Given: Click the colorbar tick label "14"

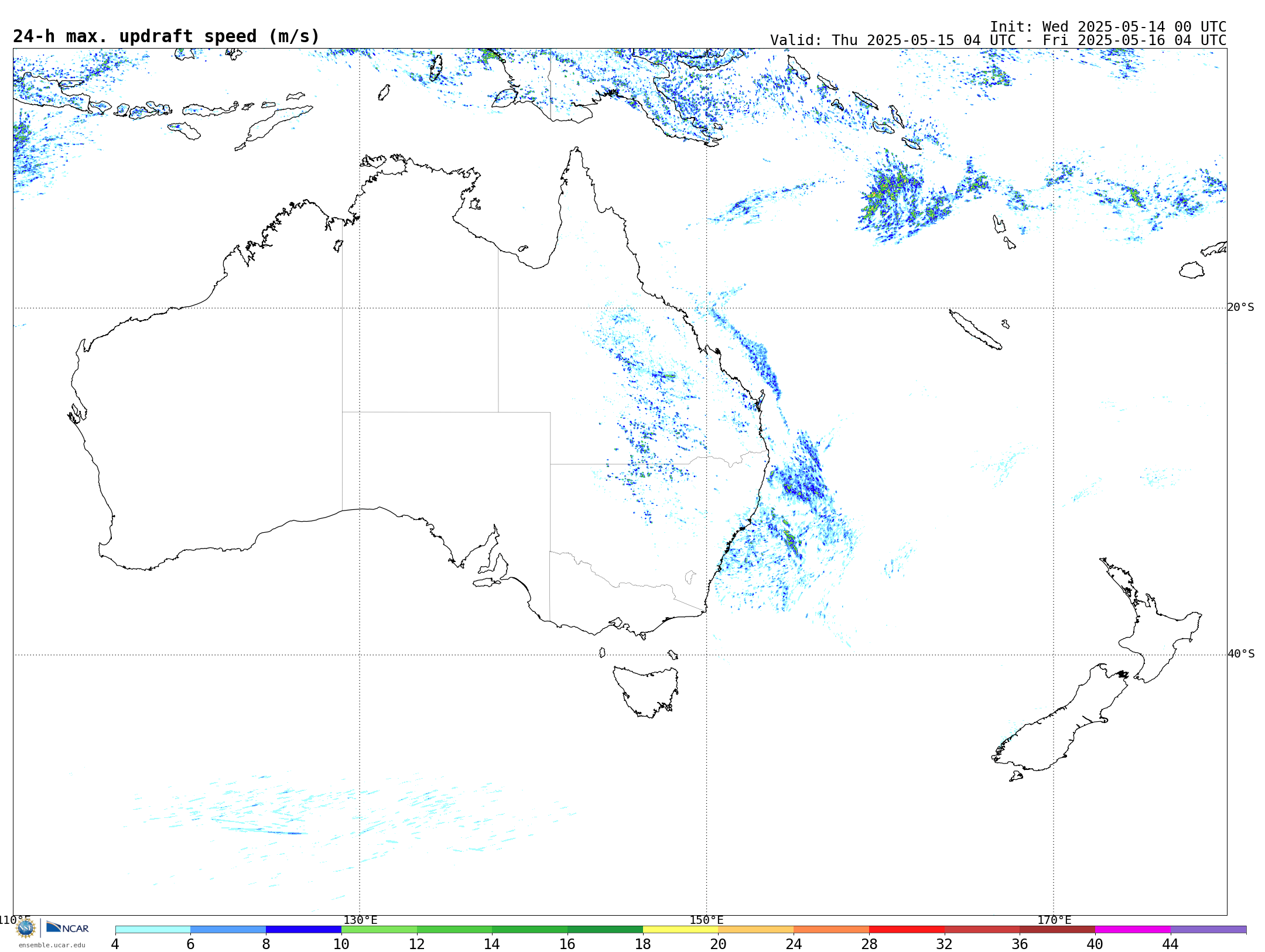Looking at the screenshot, I should pos(492,944).
